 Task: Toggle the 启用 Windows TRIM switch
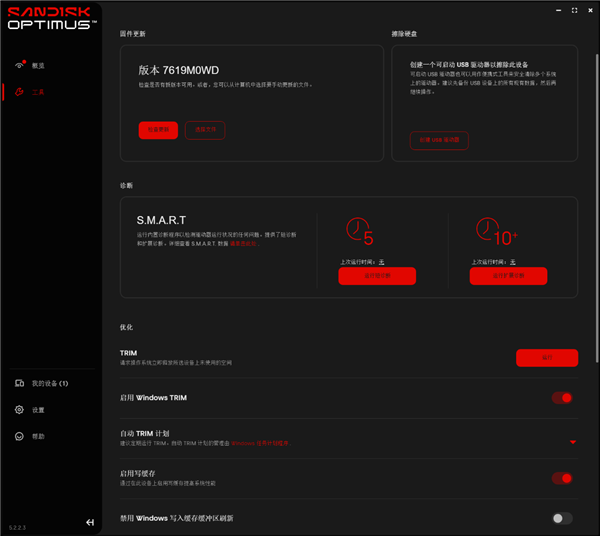tap(562, 398)
